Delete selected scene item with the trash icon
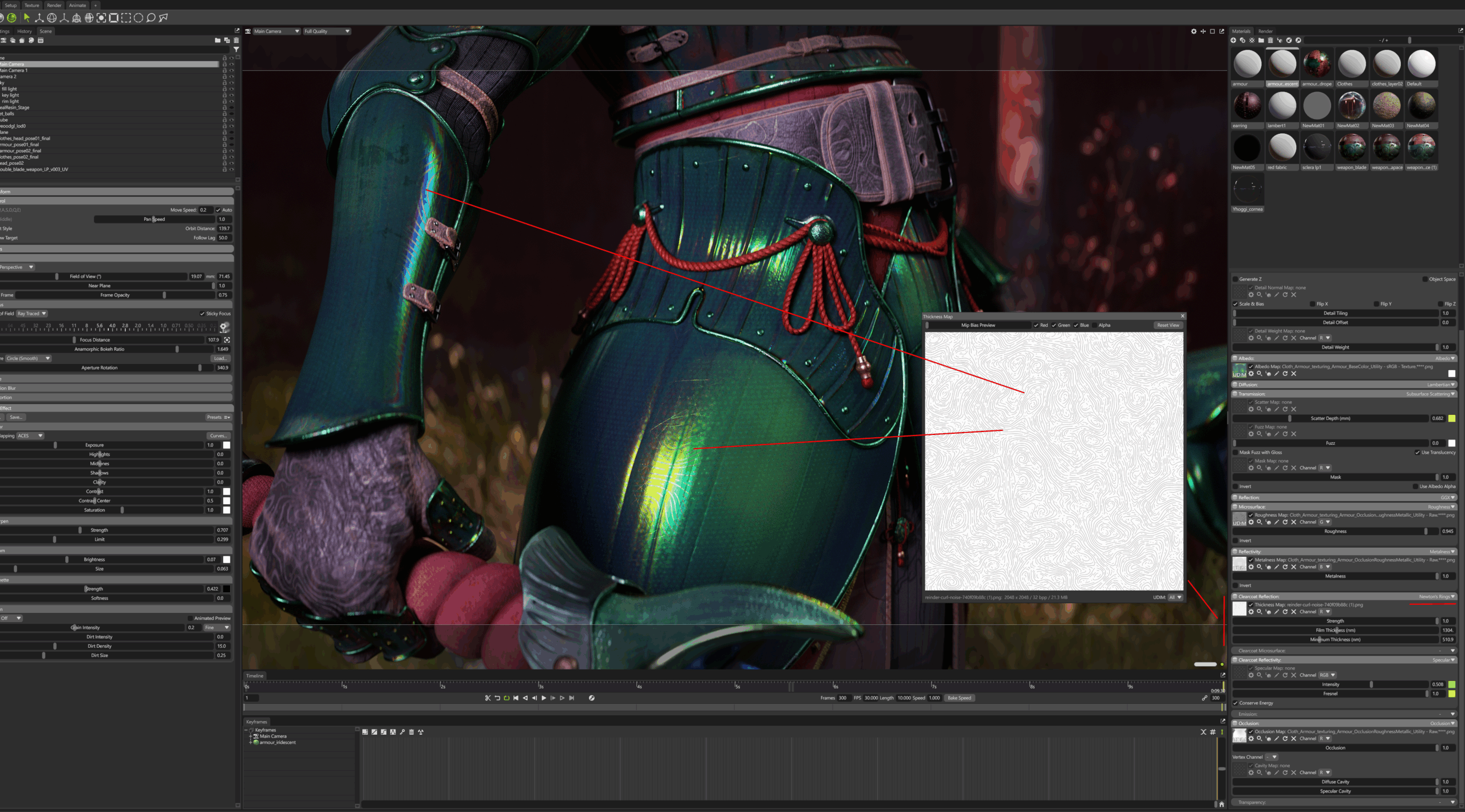The height and width of the screenshot is (812, 1465). point(236,41)
